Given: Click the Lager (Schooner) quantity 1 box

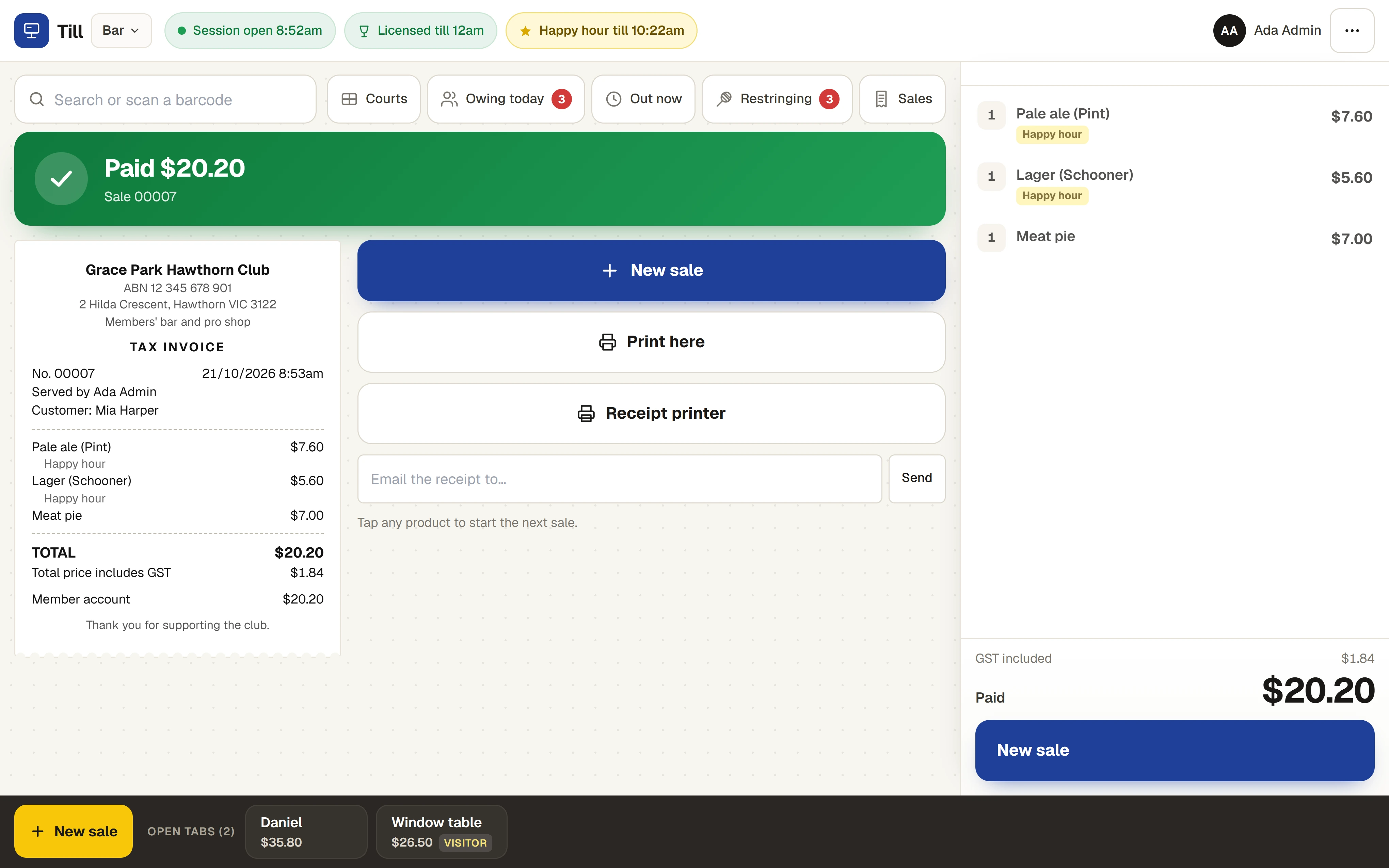Looking at the screenshot, I should pyautogui.click(x=991, y=176).
